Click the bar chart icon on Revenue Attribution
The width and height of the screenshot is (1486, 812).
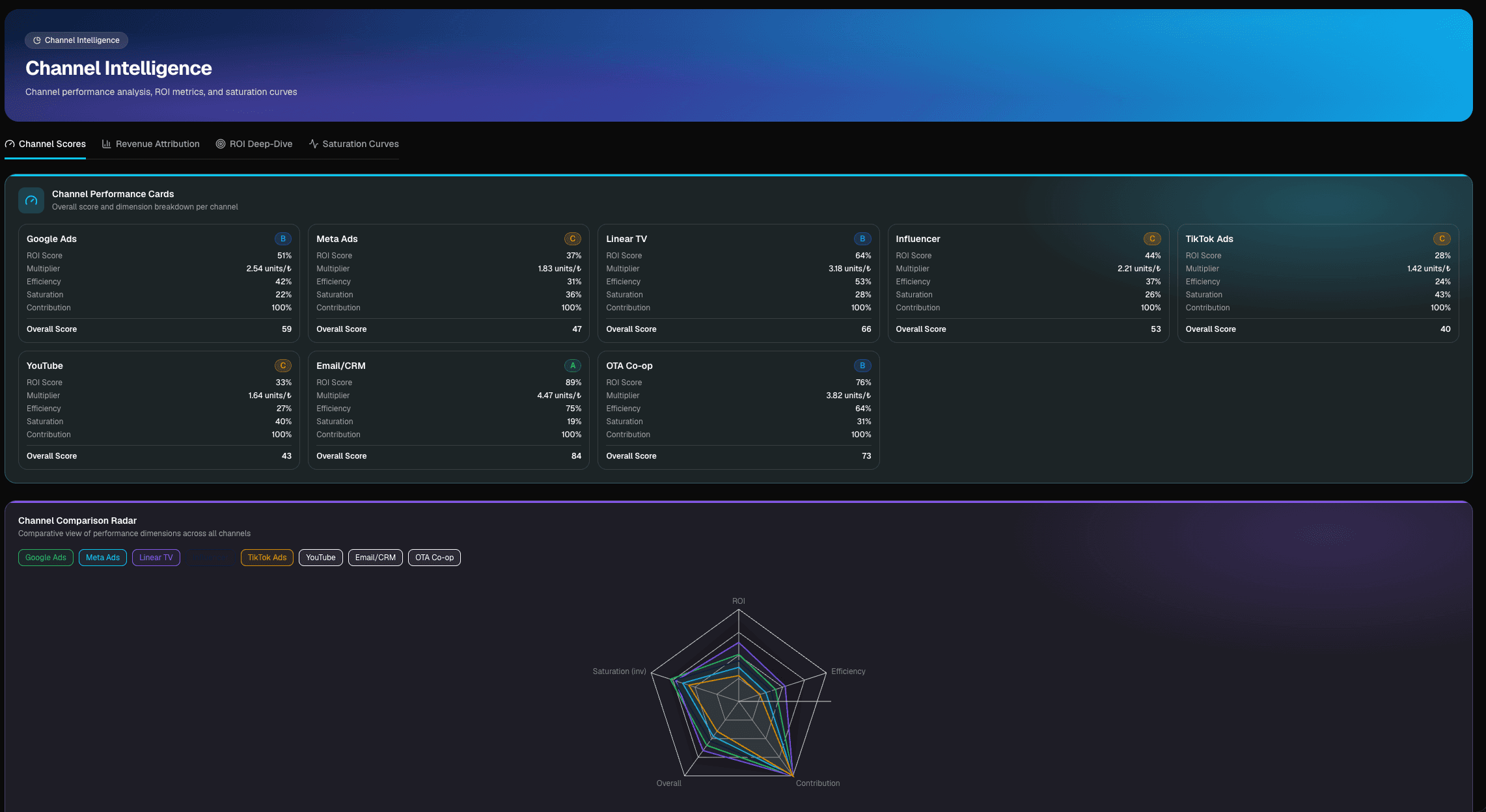(106, 144)
